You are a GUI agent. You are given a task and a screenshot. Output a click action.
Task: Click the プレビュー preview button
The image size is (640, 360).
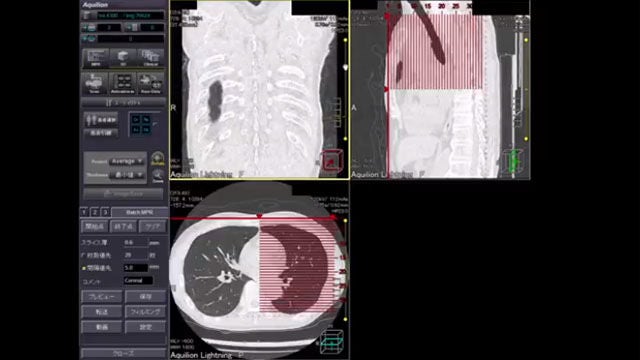(102, 297)
